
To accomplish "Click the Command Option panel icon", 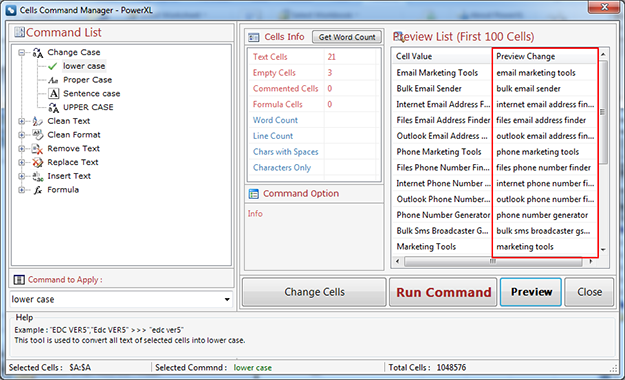I will pos(254,194).
